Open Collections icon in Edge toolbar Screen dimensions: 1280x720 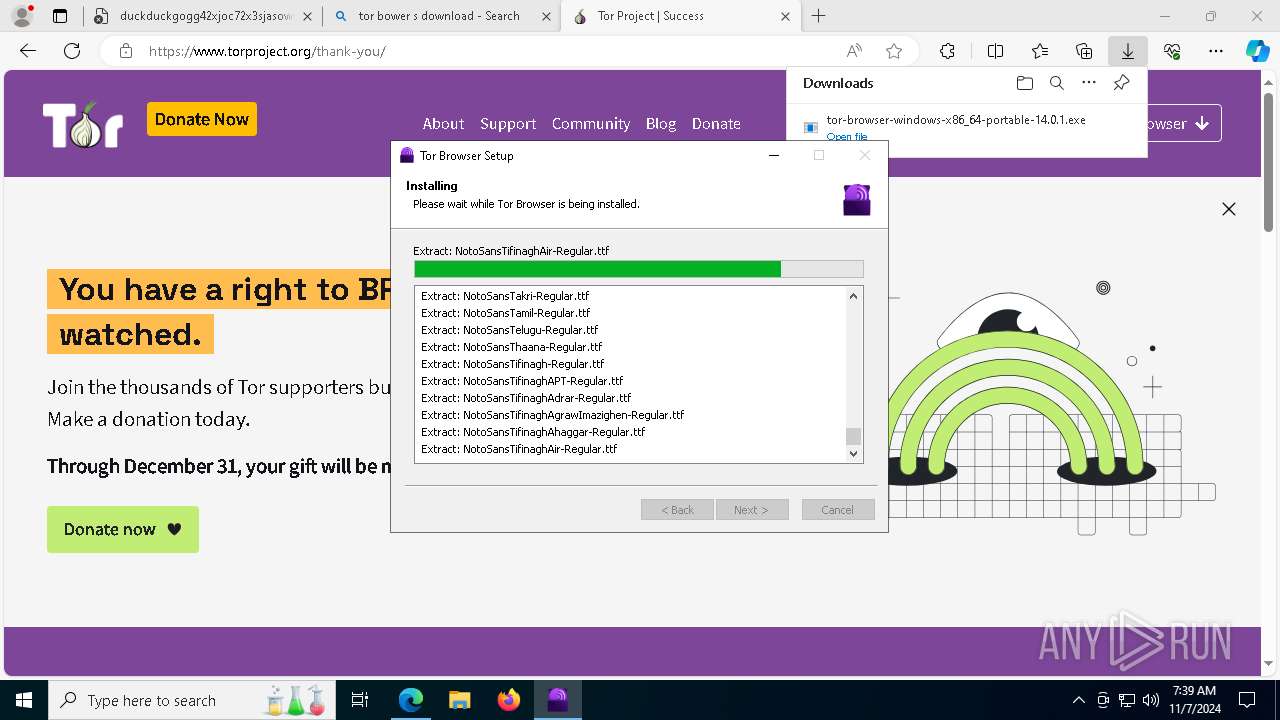coord(1084,51)
